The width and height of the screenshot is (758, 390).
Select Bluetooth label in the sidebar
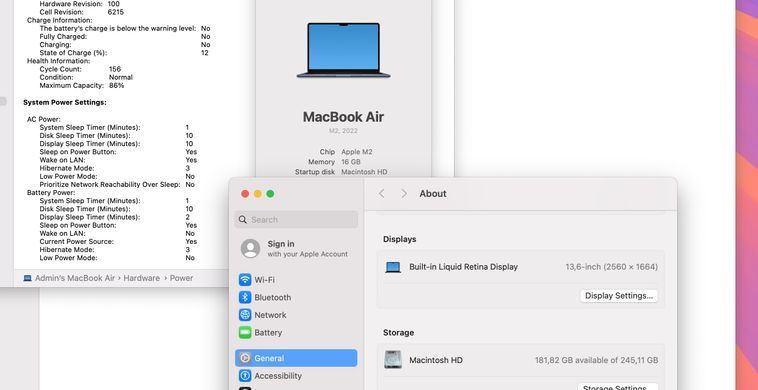(x=273, y=297)
